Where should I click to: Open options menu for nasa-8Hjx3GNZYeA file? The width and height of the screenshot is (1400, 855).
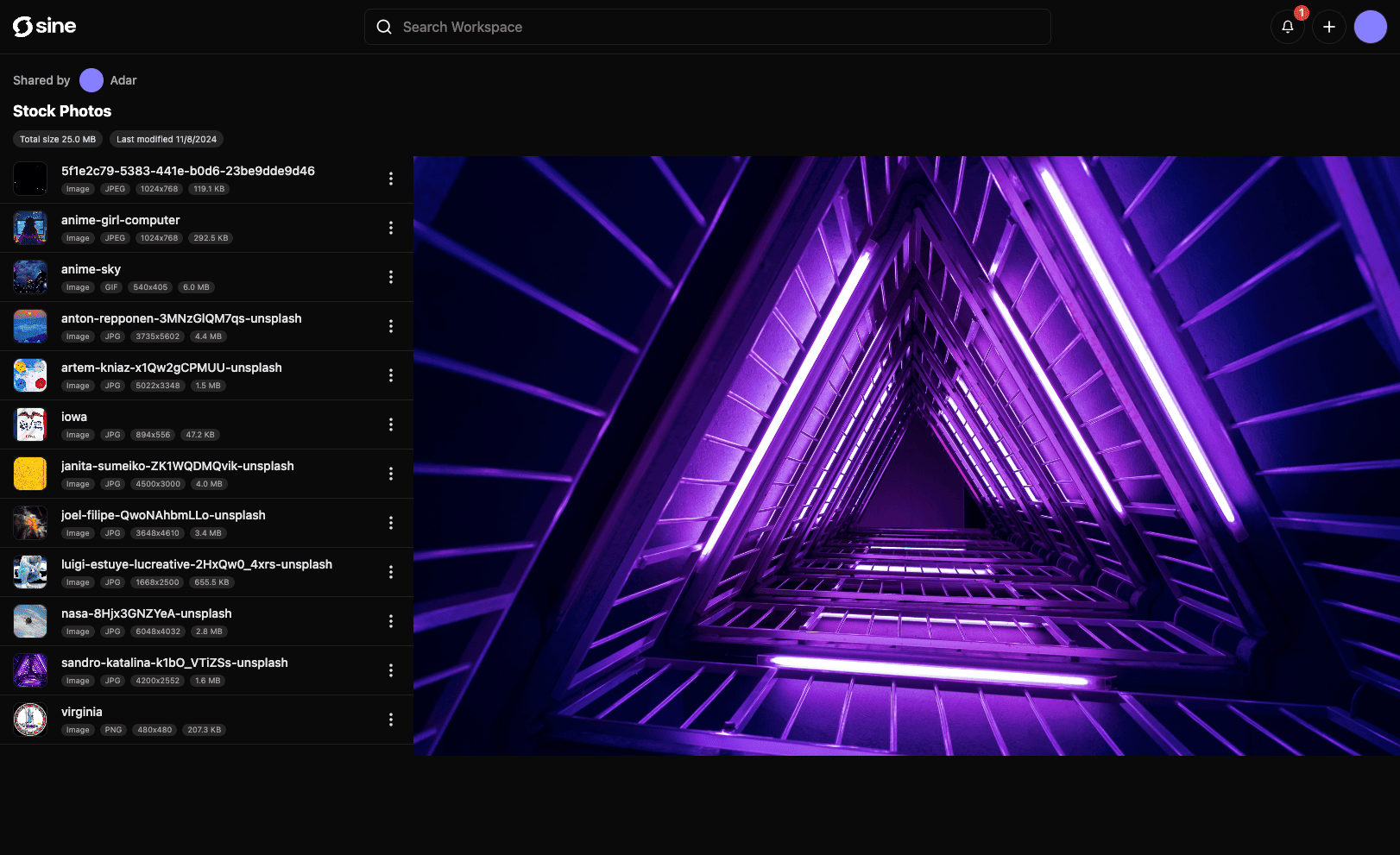click(391, 621)
